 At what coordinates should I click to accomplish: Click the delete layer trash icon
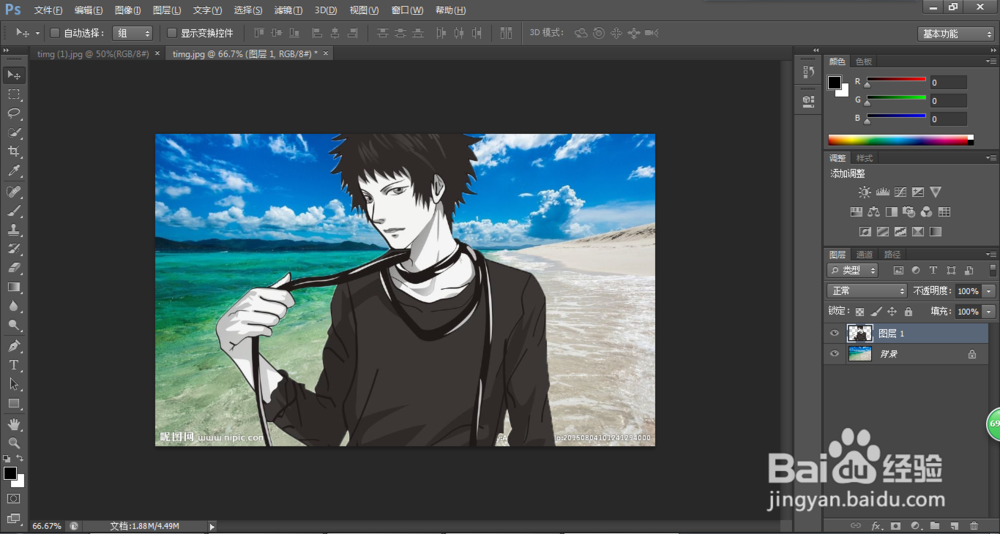pyautogui.click(x=976, y=526)
